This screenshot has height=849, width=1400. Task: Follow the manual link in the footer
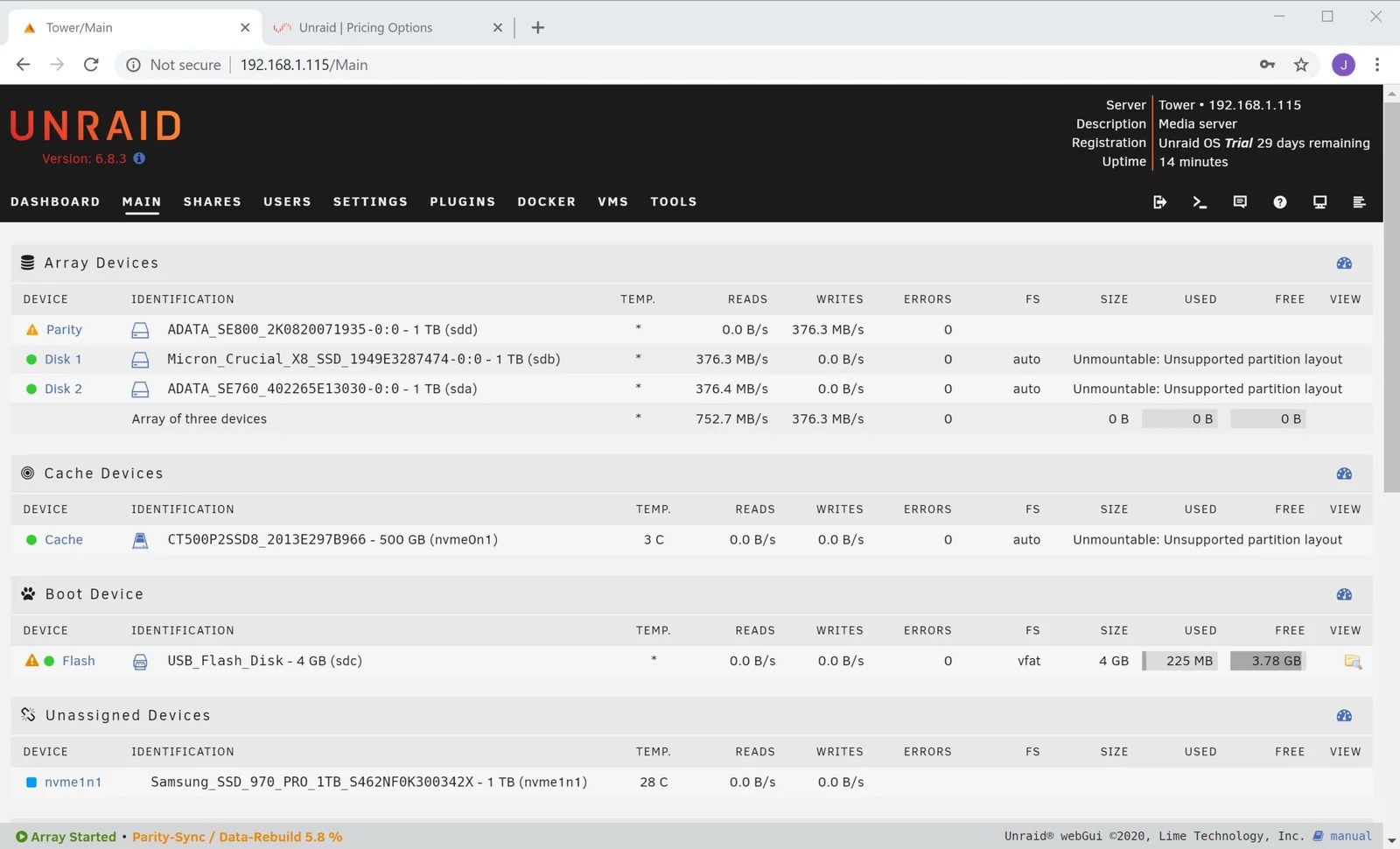coord(1348,836)
